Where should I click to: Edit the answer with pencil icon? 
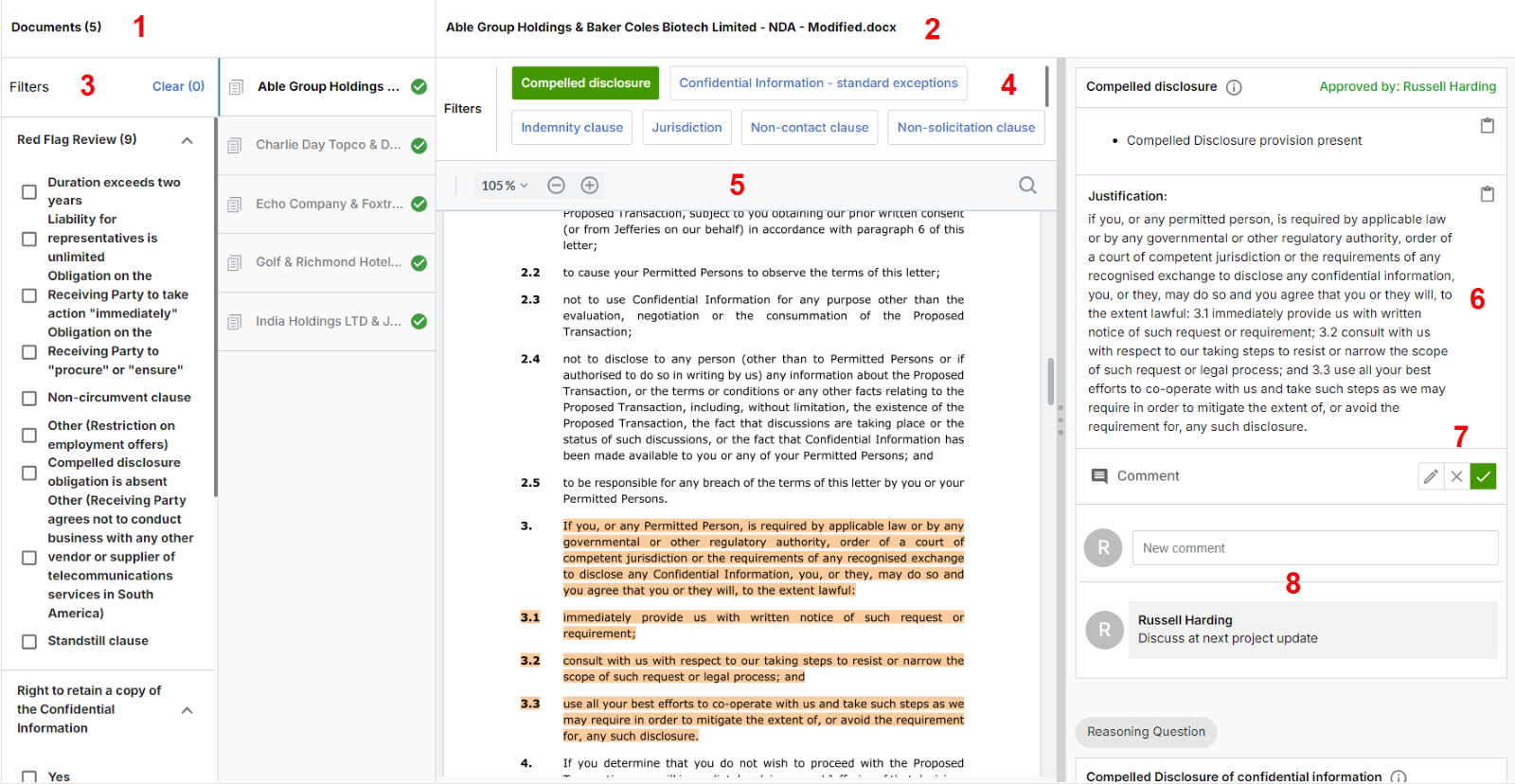(x=1431, y=476)
